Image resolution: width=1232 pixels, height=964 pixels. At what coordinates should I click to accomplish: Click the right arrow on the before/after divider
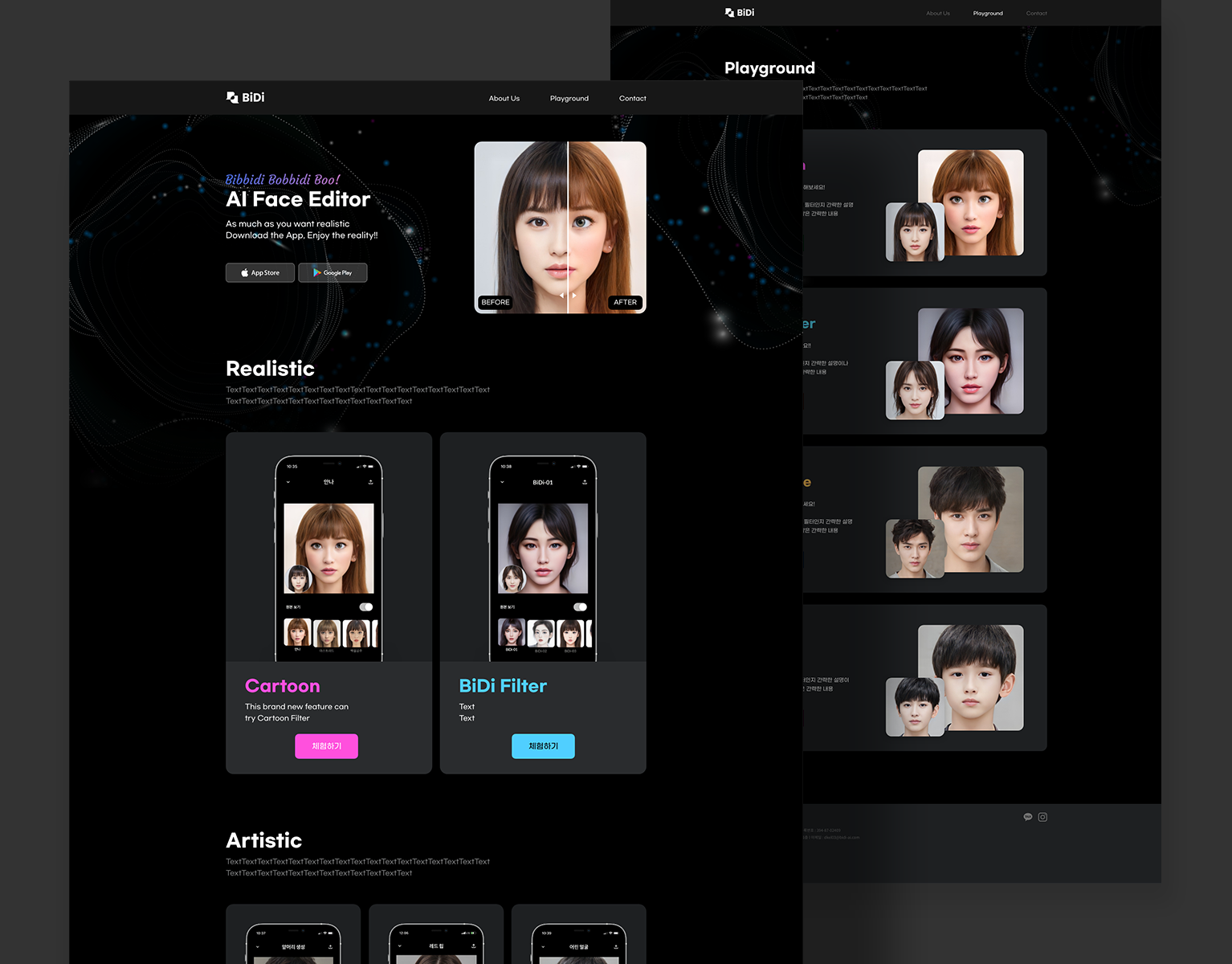(574, 296)
